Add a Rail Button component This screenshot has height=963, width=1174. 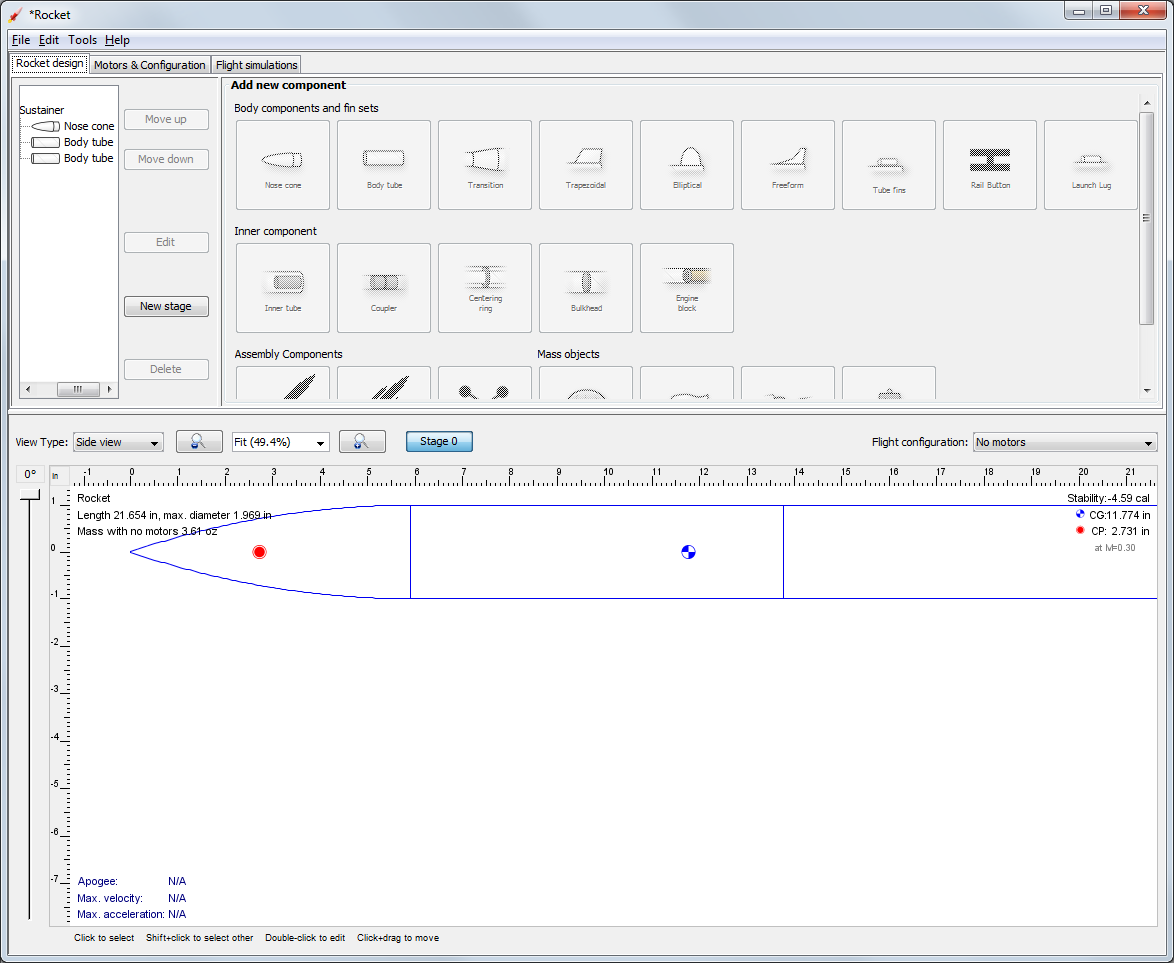coord(989,165)
